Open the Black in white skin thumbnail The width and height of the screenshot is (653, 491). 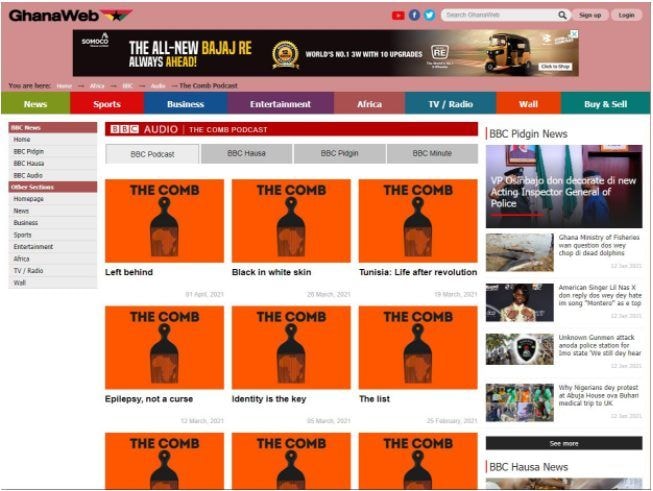pos(291,221)
